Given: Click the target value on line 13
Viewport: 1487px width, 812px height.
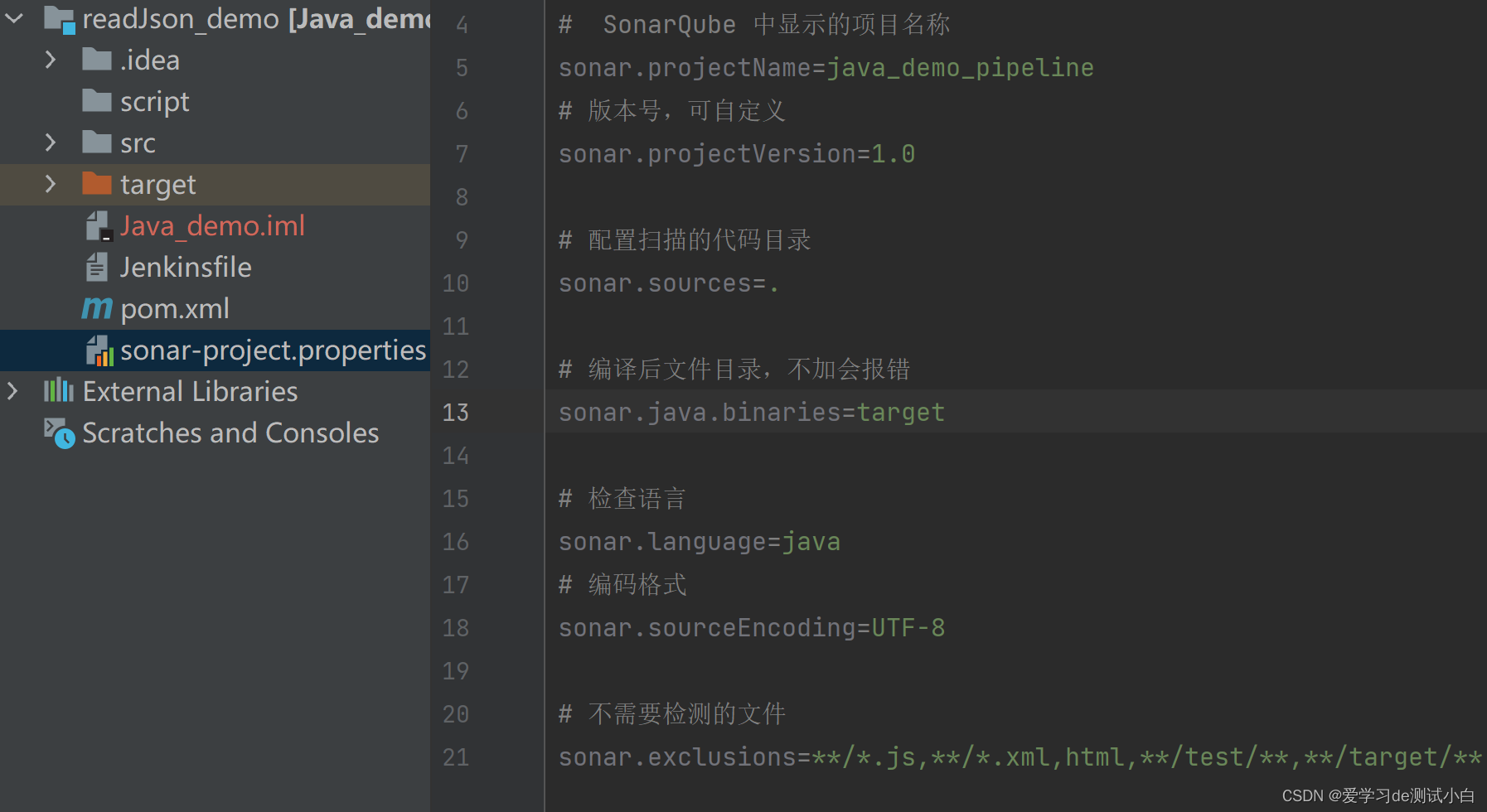Looking at the screenshot, I should (x=901, y=413).
